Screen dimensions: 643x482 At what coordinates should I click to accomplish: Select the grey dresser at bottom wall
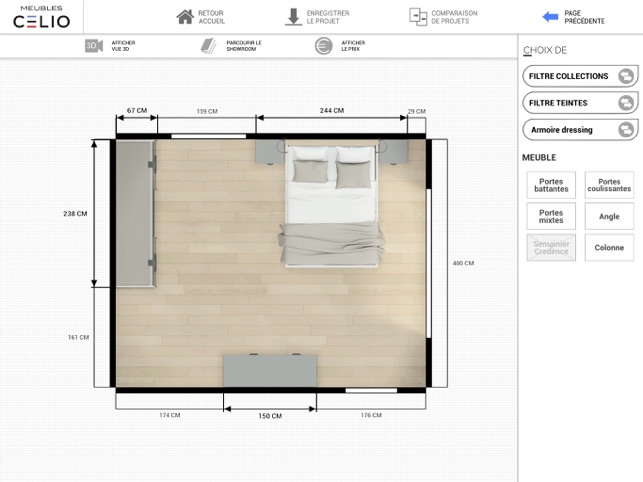click(270, 370)
